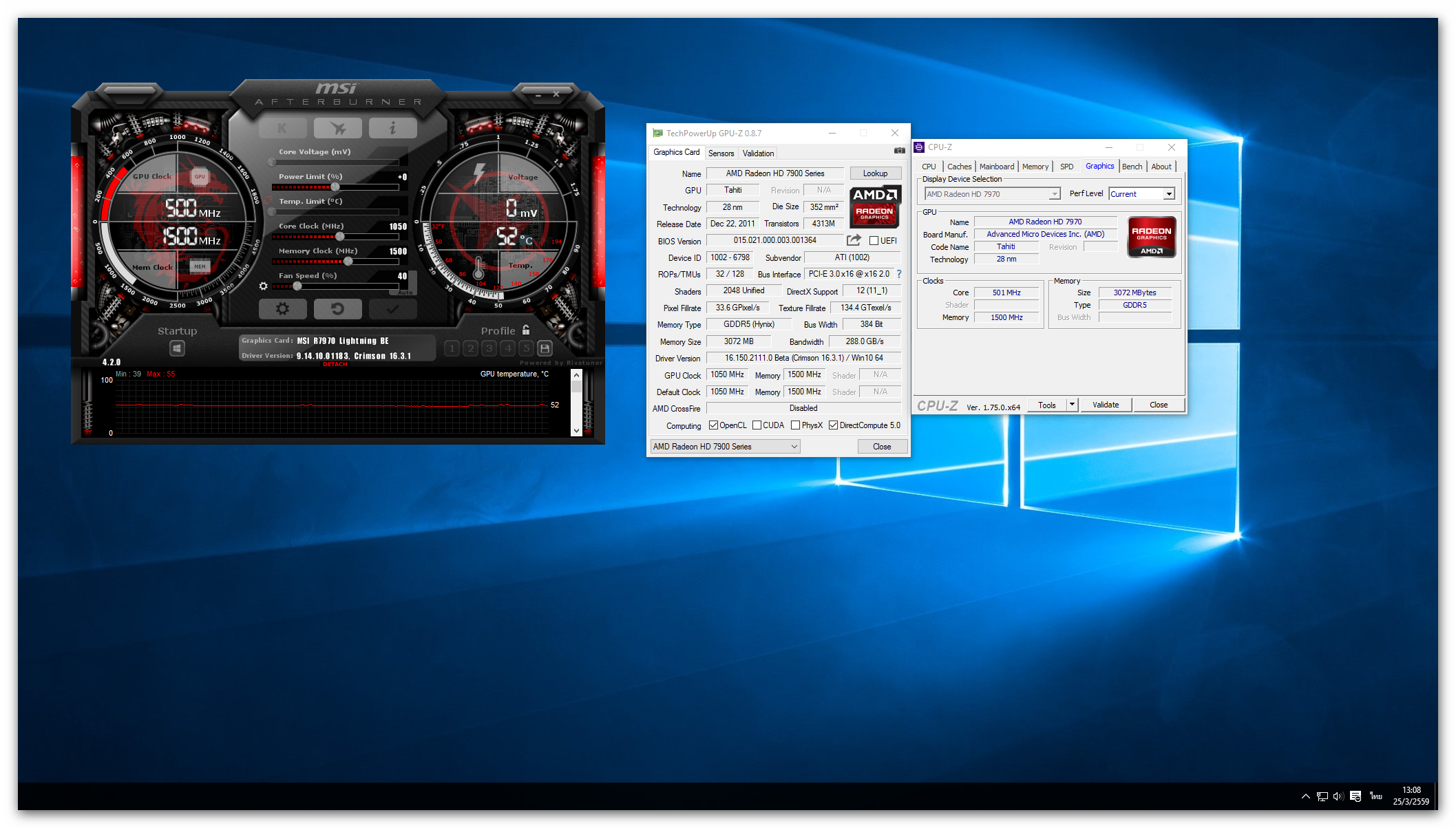Click the profile lock icon
Screen dimensions: 1456x828
click(526, 330)
